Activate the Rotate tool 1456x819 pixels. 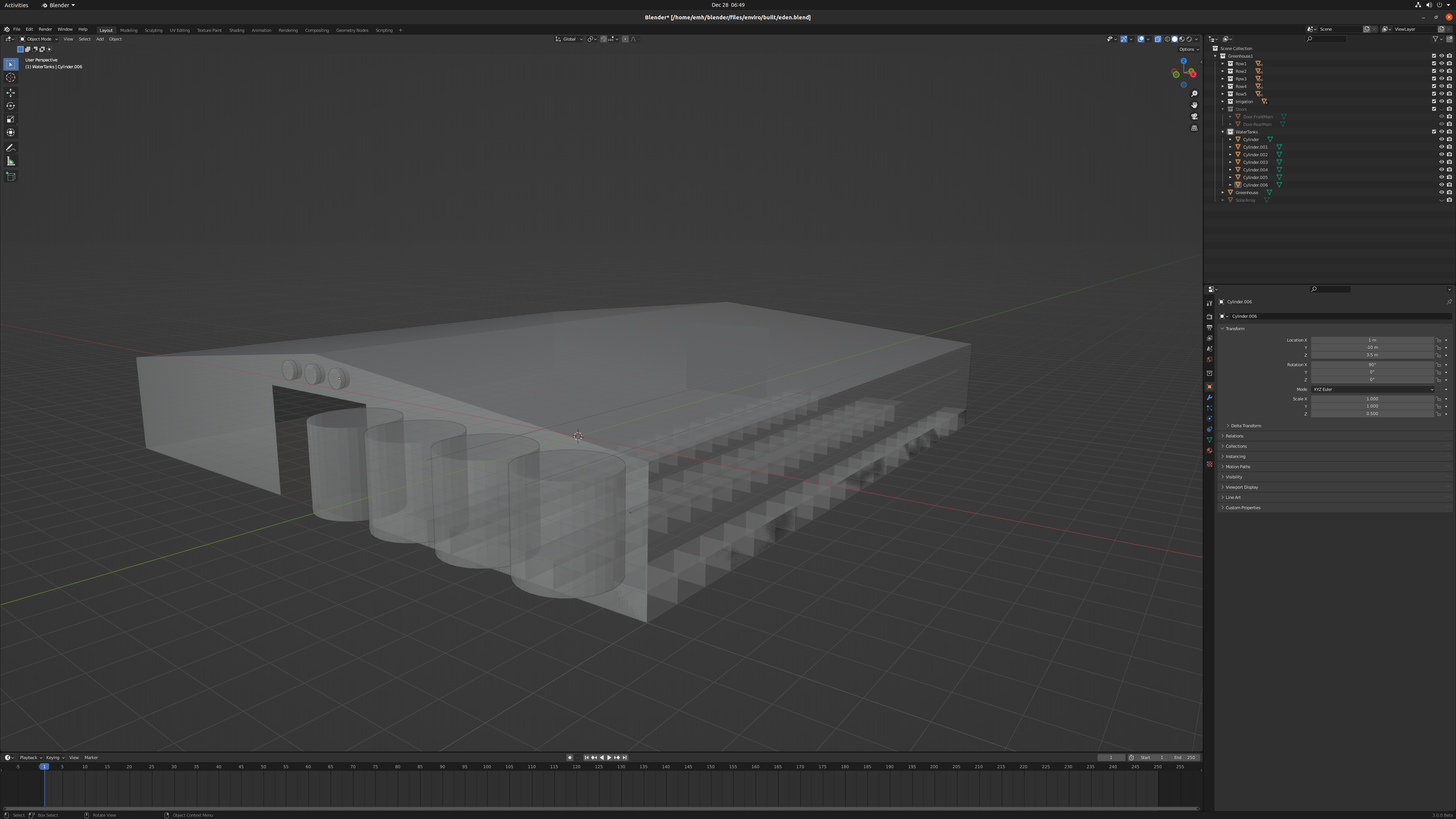click(11, 106)
